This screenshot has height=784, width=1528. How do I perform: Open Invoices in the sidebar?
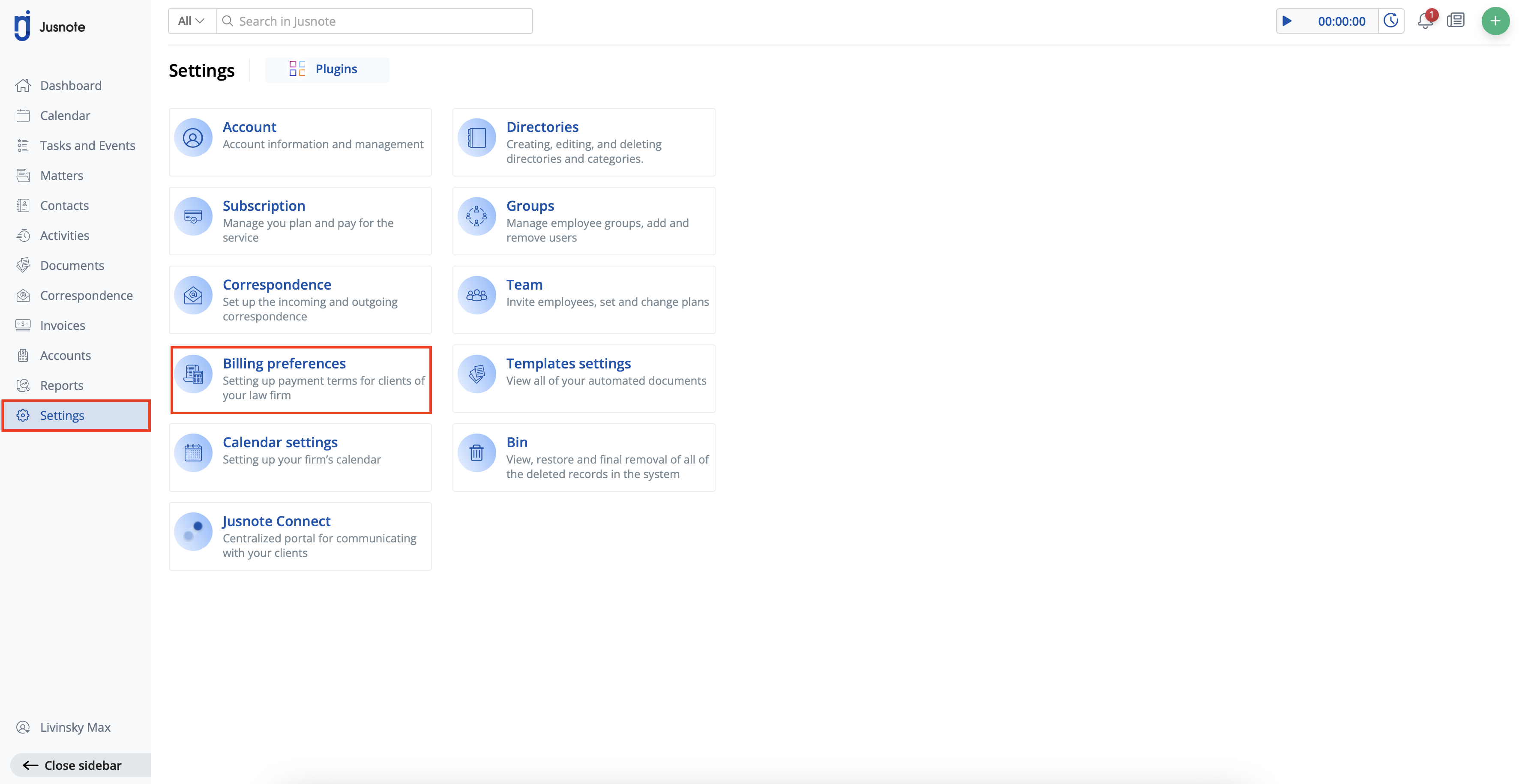(x=63, y=325)
